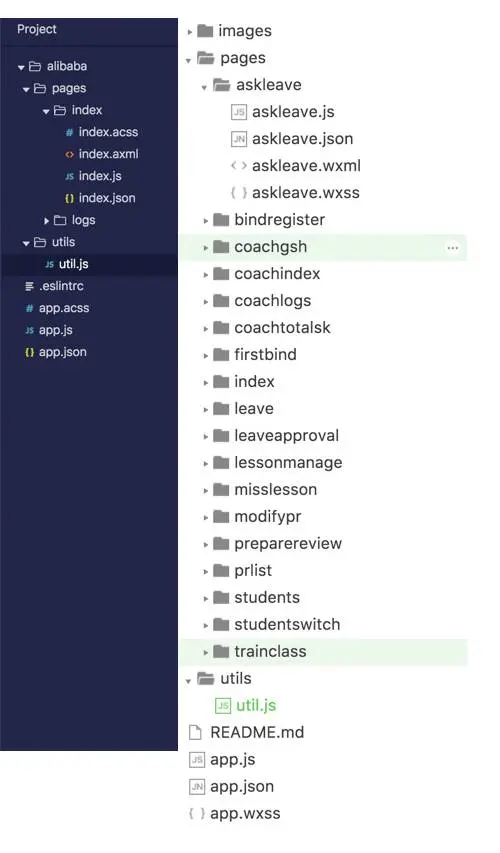500x853 pixels.
Task: Collapse the askleave folder arrow
Action: [x=204, y=86]
